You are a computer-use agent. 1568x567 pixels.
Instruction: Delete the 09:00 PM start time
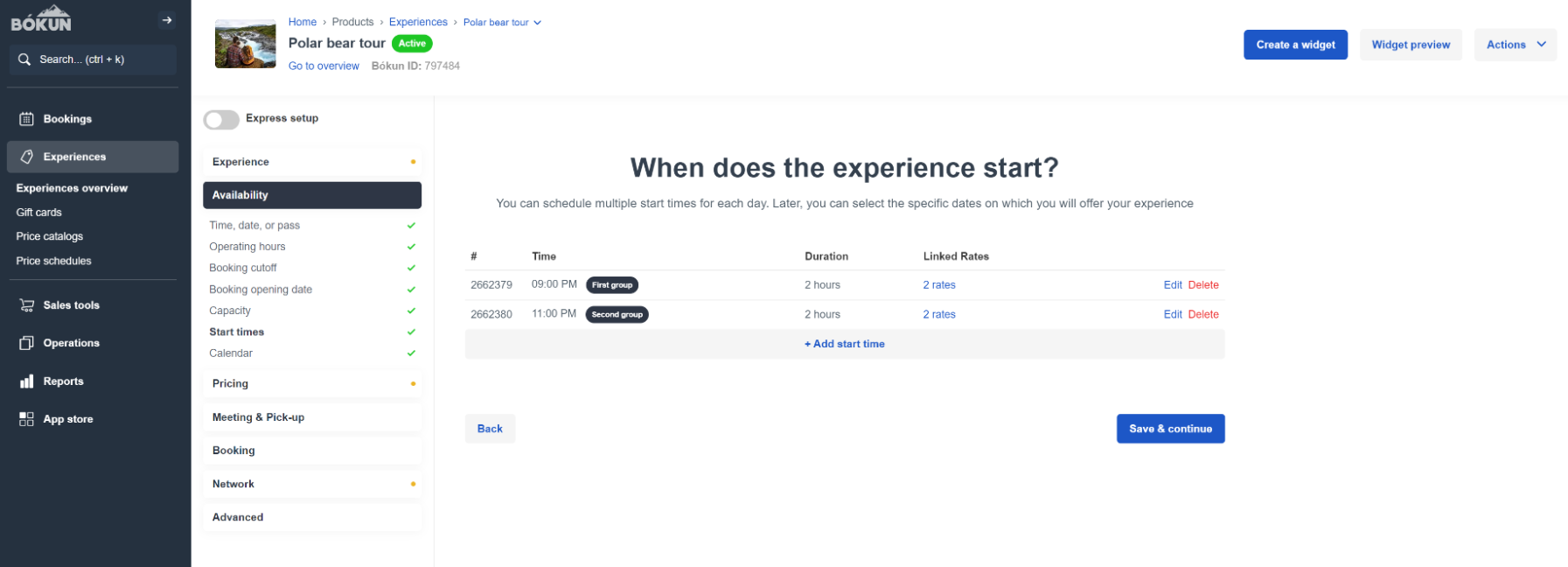tap(1203, 285)
